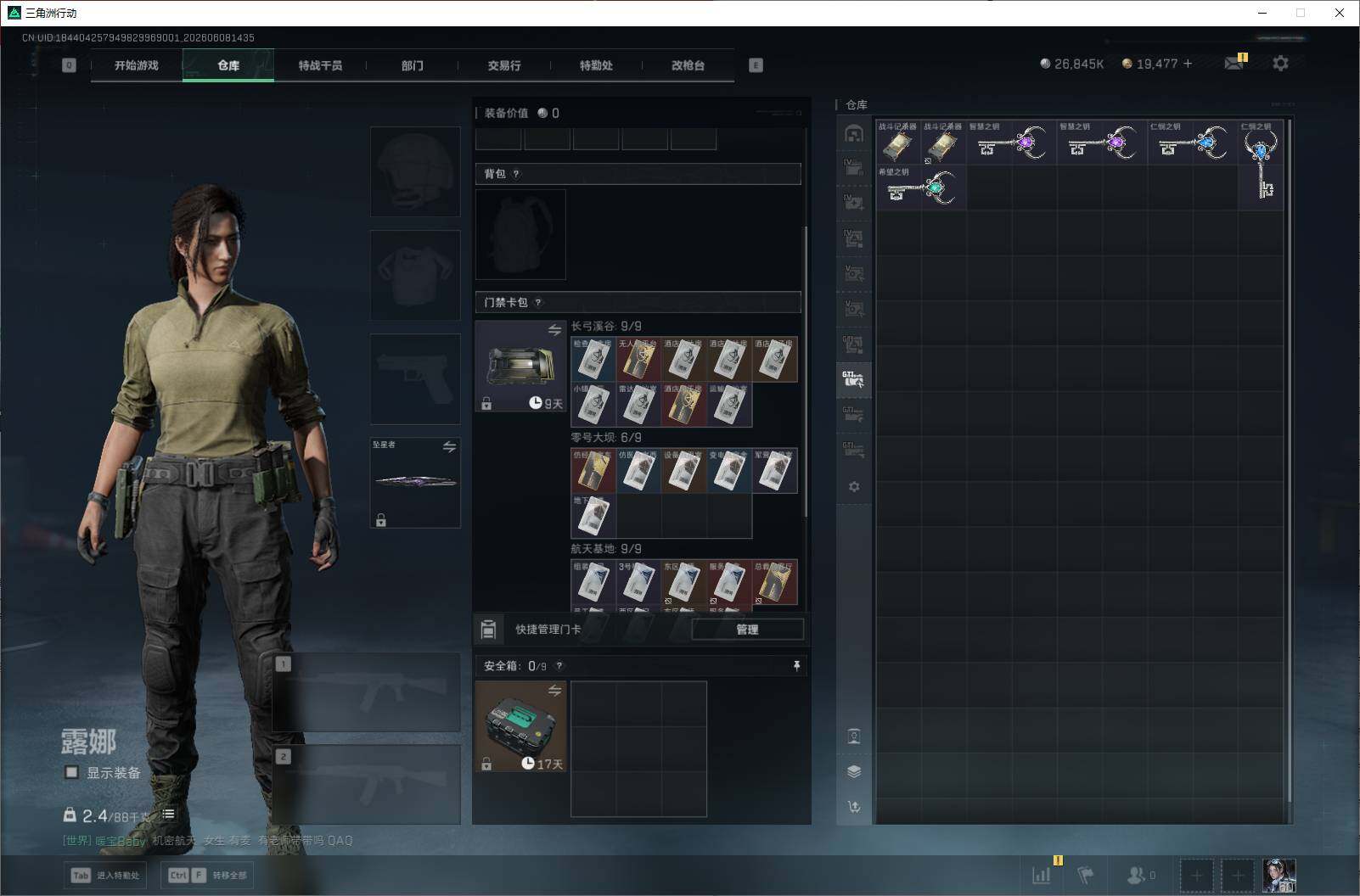Image resolution: width=1360 pixels, height=896 pixels.
Task: Click the empty body armor equipment slot
Action: (x=415, y=275)
